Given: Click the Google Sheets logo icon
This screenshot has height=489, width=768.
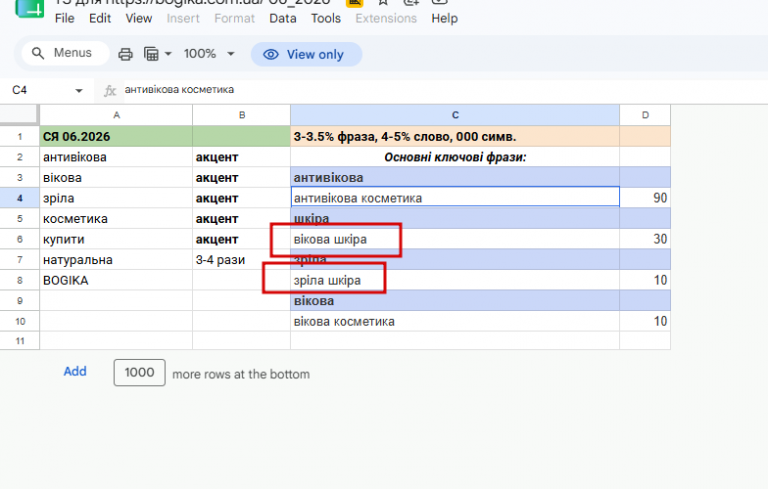Looking at the screenshot, I should tap(29, 7).
